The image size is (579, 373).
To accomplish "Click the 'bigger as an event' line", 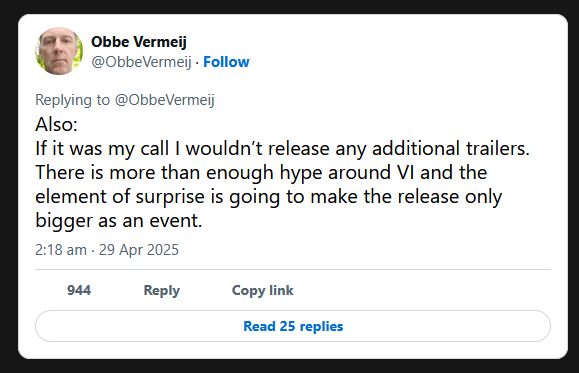I will (119, 220).
